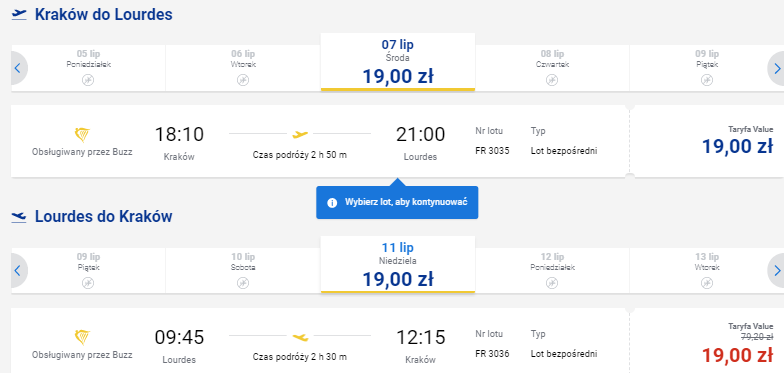
Task: Show later outbound dates with right arrow
Action: [x=776, y=68]
